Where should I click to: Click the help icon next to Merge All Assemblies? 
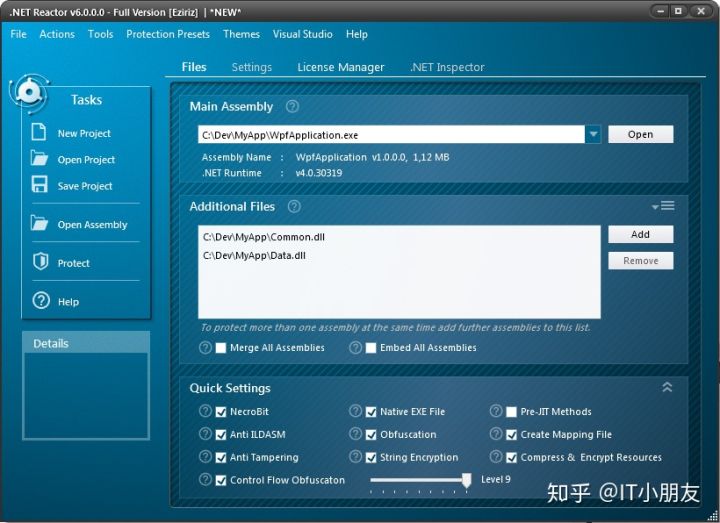coord(205,348)
